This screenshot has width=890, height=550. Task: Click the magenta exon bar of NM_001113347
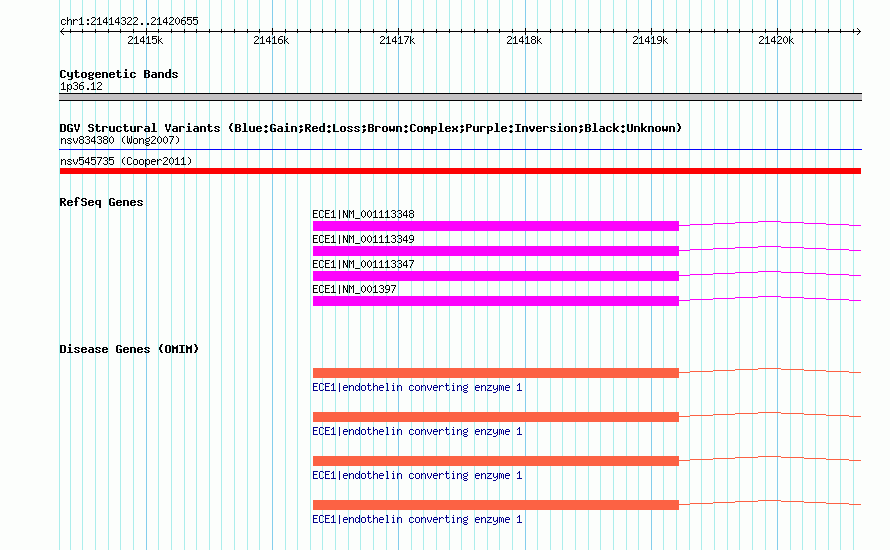coord(496,276)
